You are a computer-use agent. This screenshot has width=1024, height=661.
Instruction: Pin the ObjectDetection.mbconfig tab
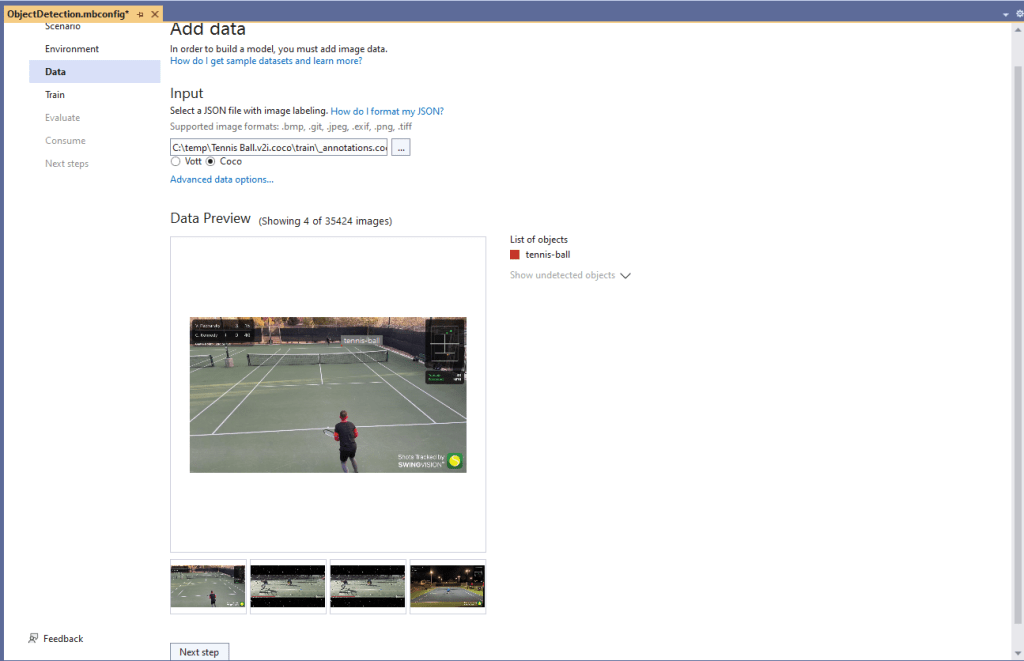click(x=140, y=14)
